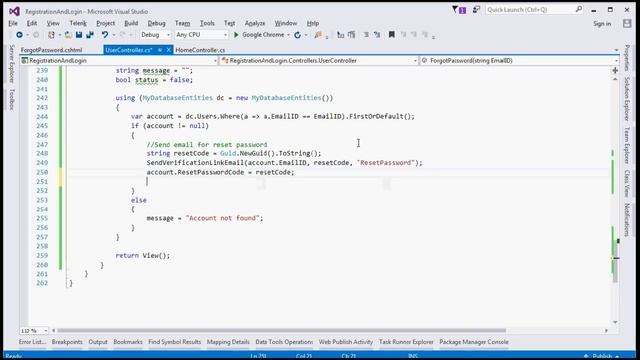Click the Comment out selected lines icon
Screen dimensions: 640x360
(366, 35)
